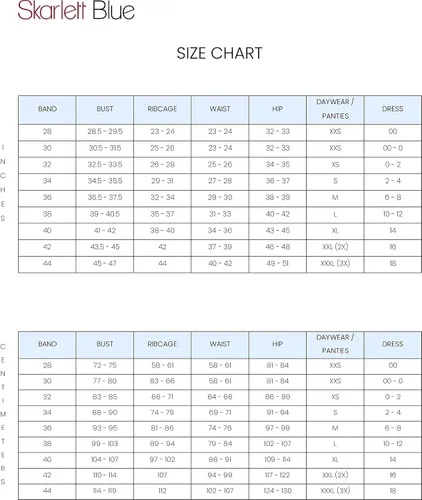Screen dimensions: 422x500
Task: Click the WAIST header in centimeters table
Action: [220, 345]
